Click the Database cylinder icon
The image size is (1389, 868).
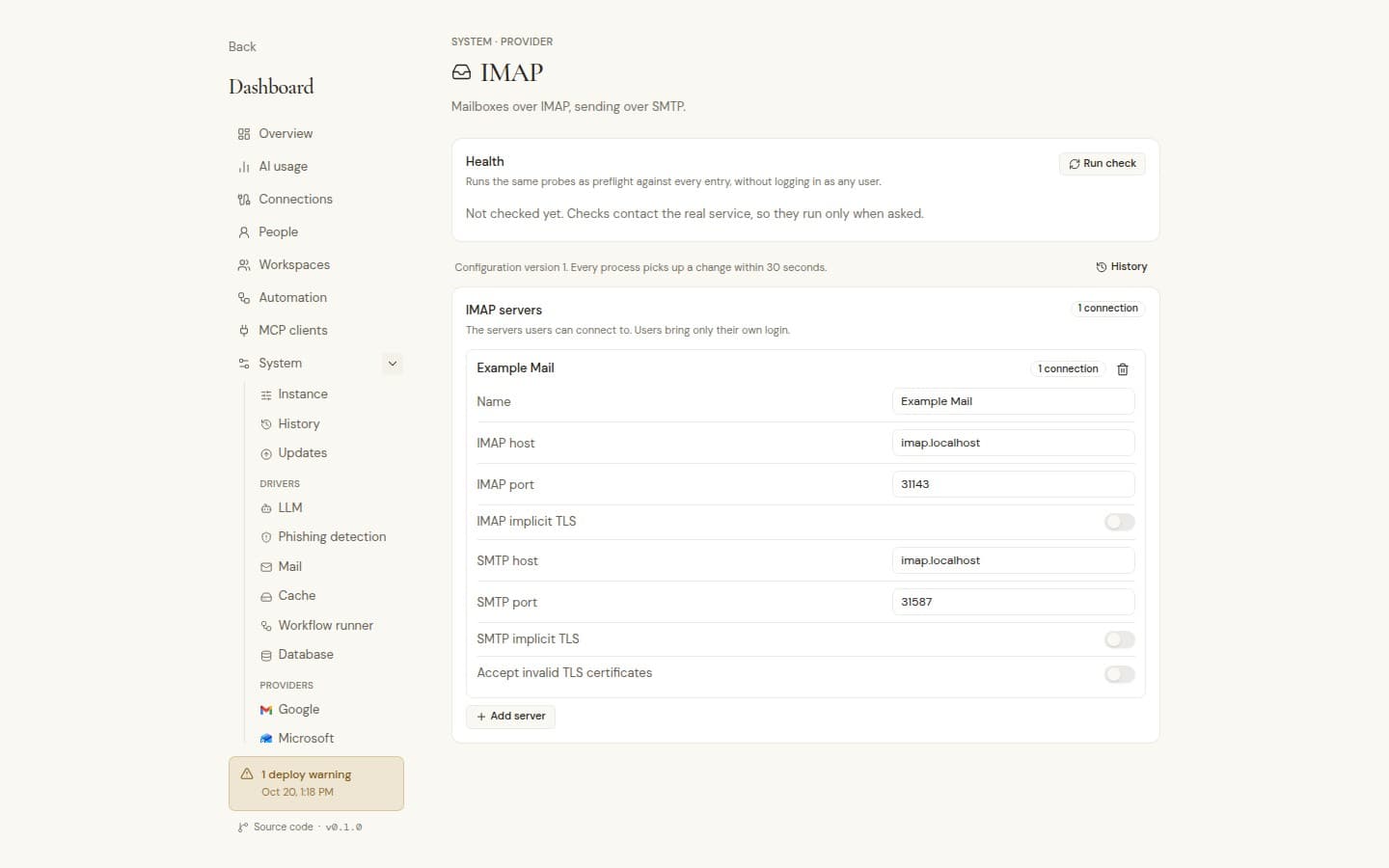click(x=266, y=655)
